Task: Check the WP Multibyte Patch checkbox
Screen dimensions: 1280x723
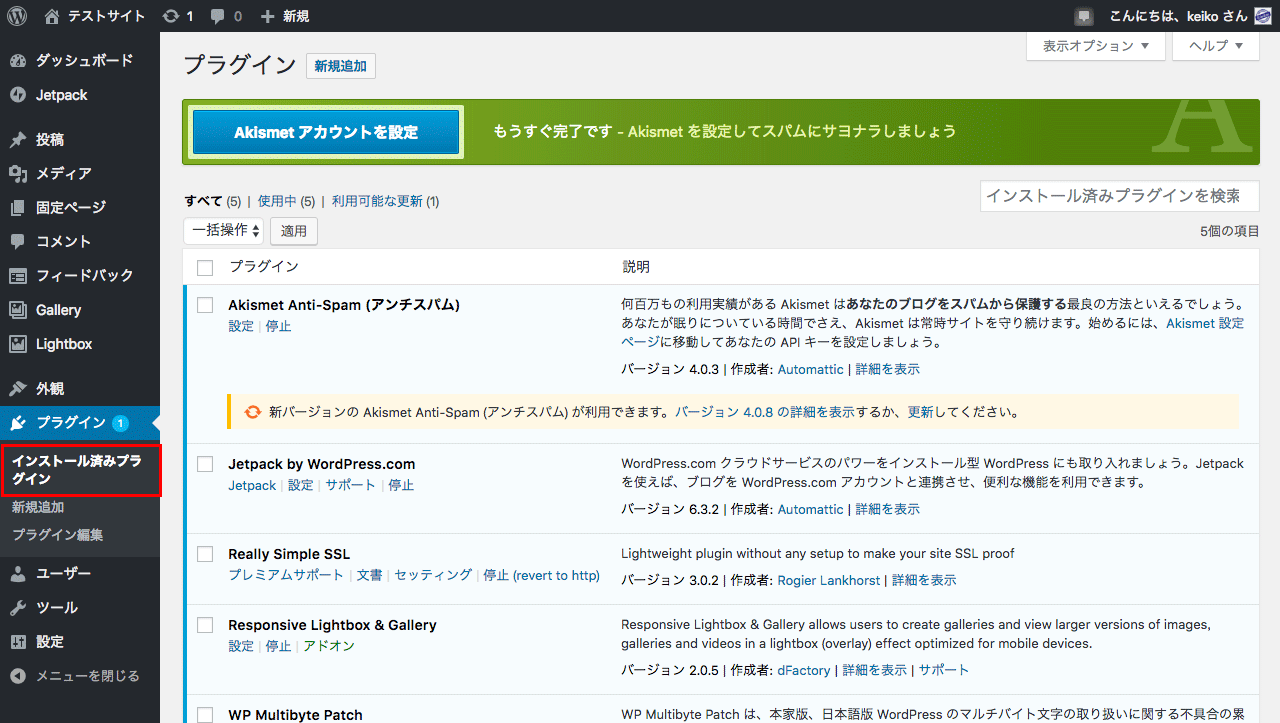Action: (205, 715)
